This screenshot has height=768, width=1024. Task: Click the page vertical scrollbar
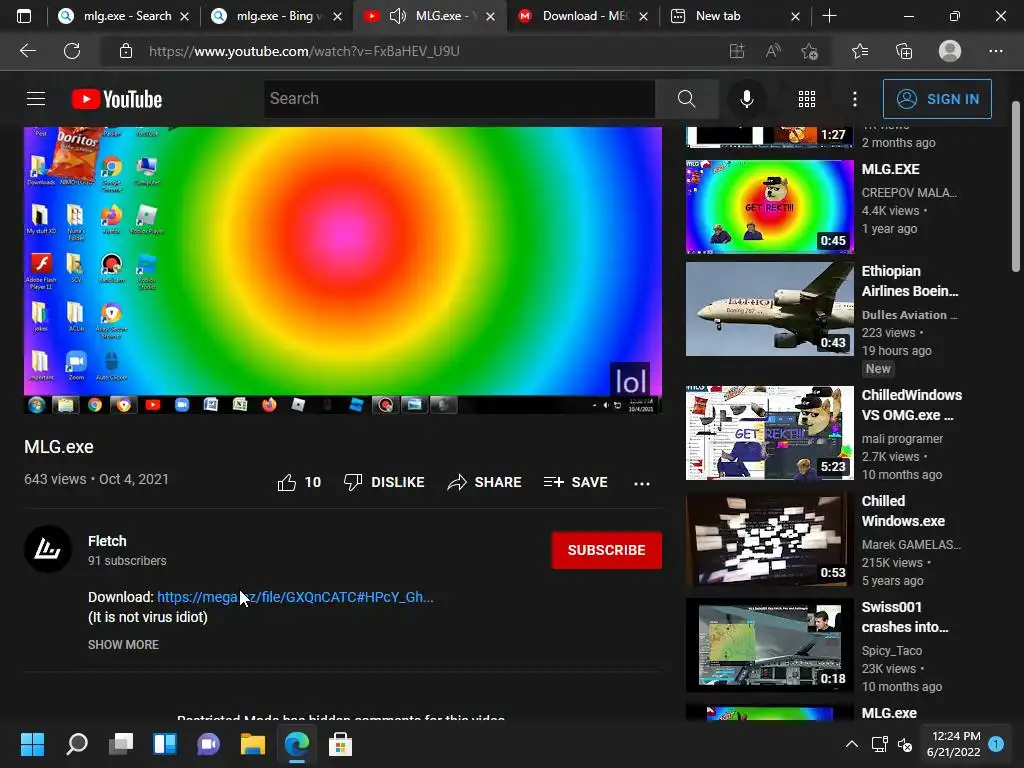1016,186
